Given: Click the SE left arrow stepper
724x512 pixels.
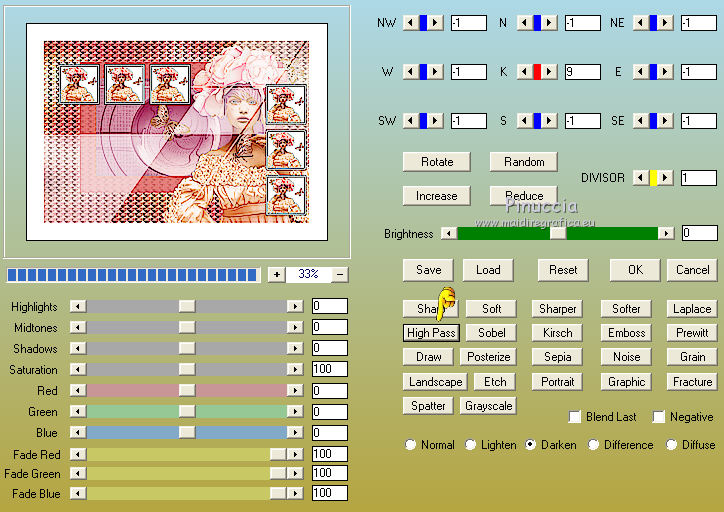Looking at the screenshot, I should point(641,121).
